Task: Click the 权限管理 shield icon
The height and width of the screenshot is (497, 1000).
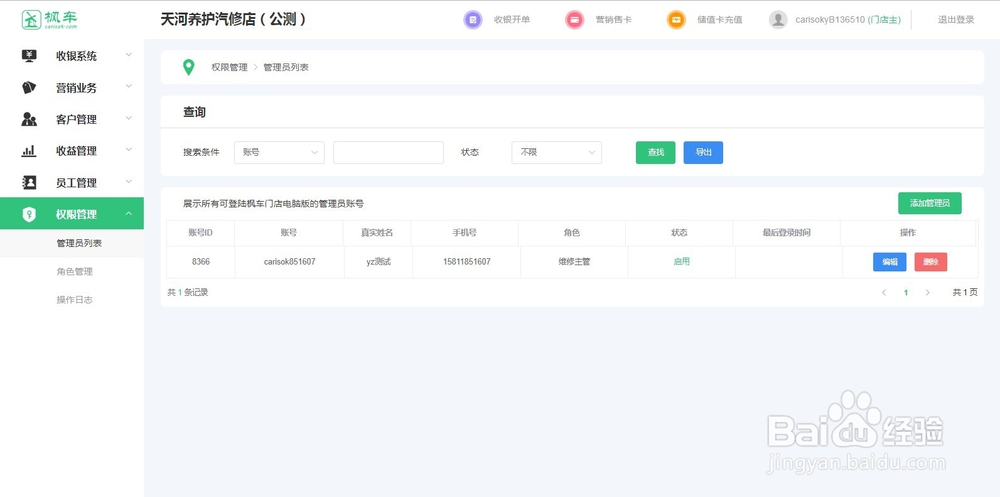Action: [29, 214]
